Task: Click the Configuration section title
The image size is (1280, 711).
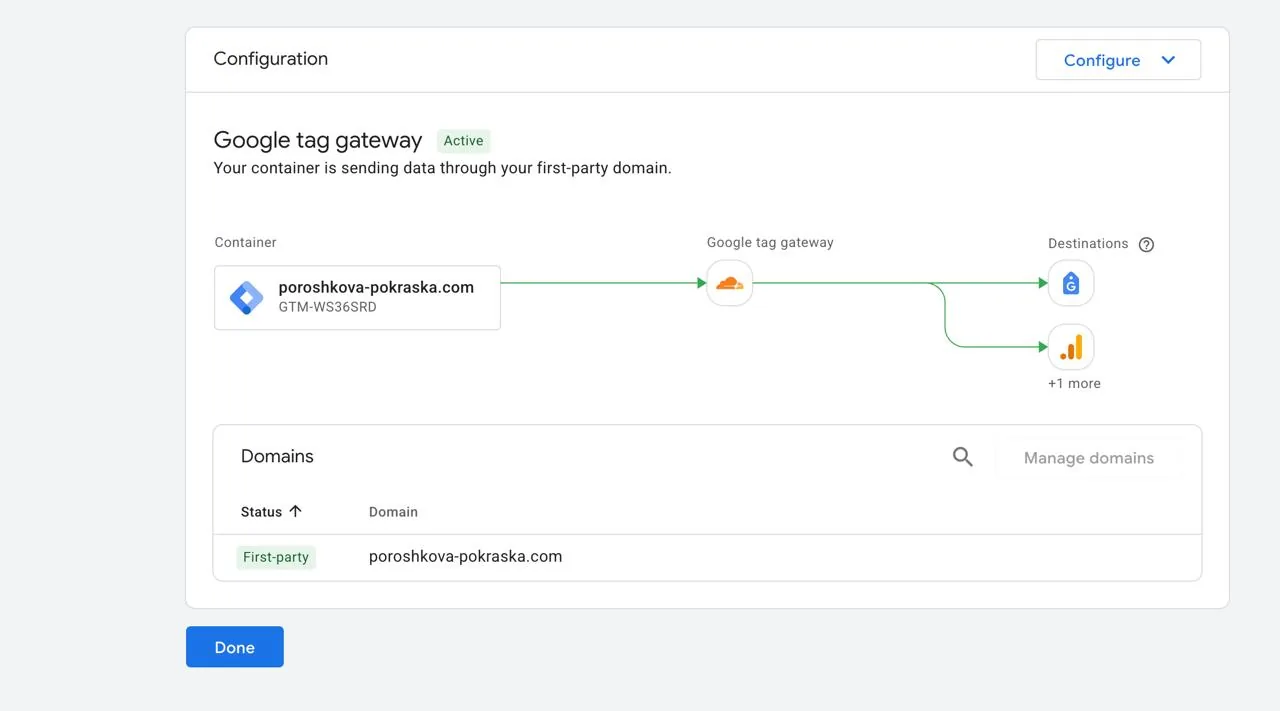Action: pyautogui.click(x=271, y=59)
